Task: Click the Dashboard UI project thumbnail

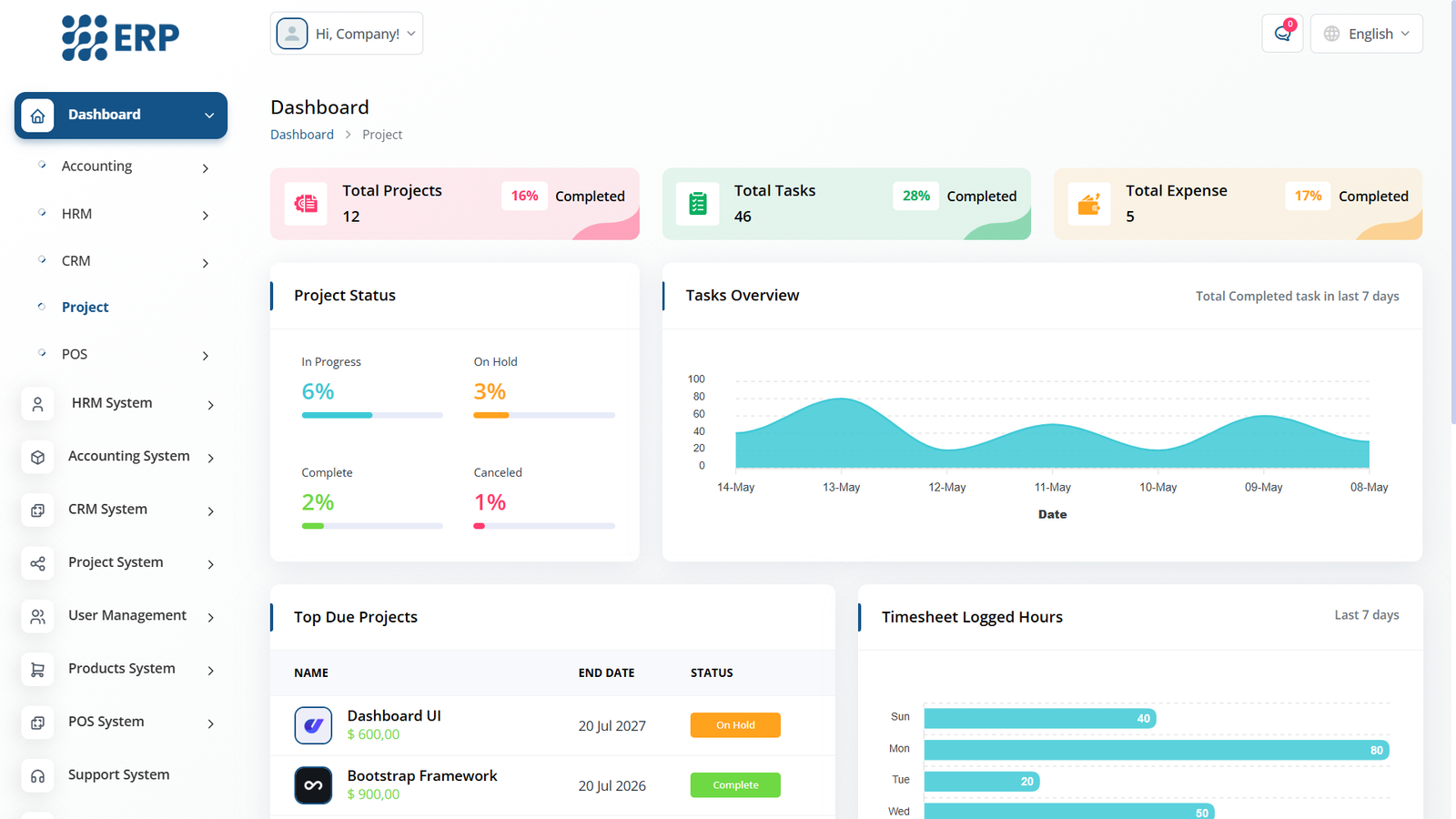Action: (313, 725)
